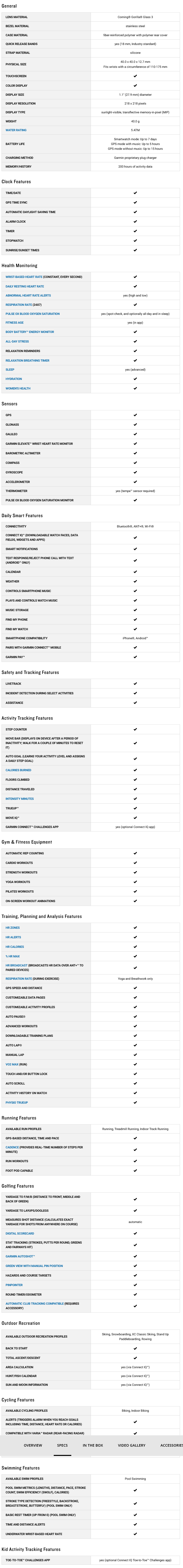Click the checkmark beside Alarm Clock
This screenshot has height=1568, width=183.
pos(135,222)
